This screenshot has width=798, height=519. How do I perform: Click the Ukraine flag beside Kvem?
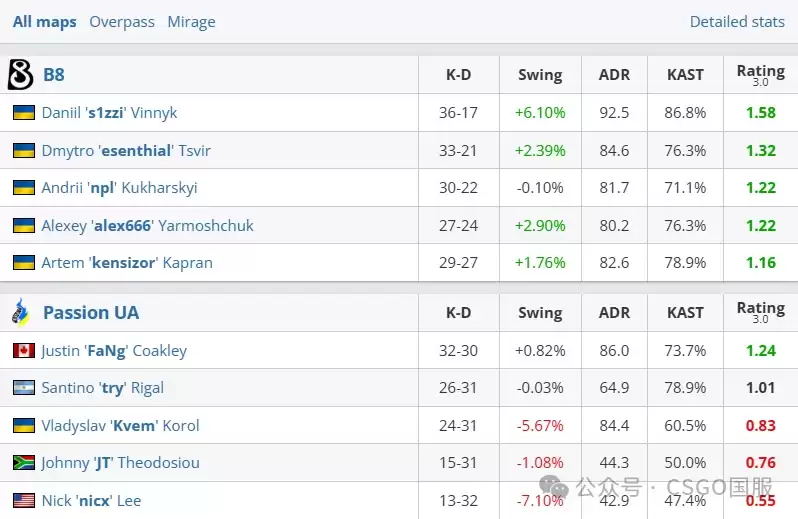pos(24,425)
